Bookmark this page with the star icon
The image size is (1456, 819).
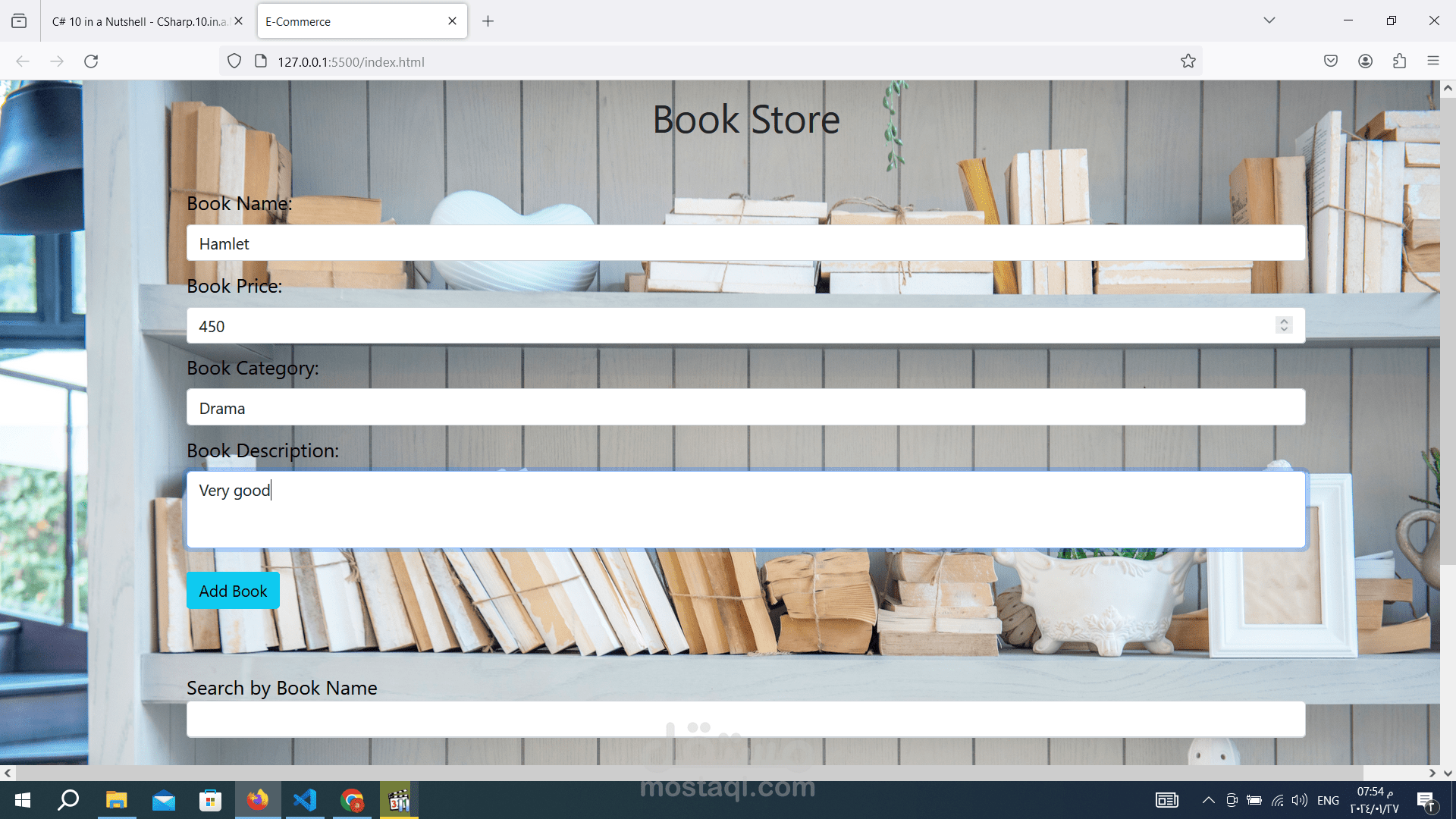point(1188,61)
